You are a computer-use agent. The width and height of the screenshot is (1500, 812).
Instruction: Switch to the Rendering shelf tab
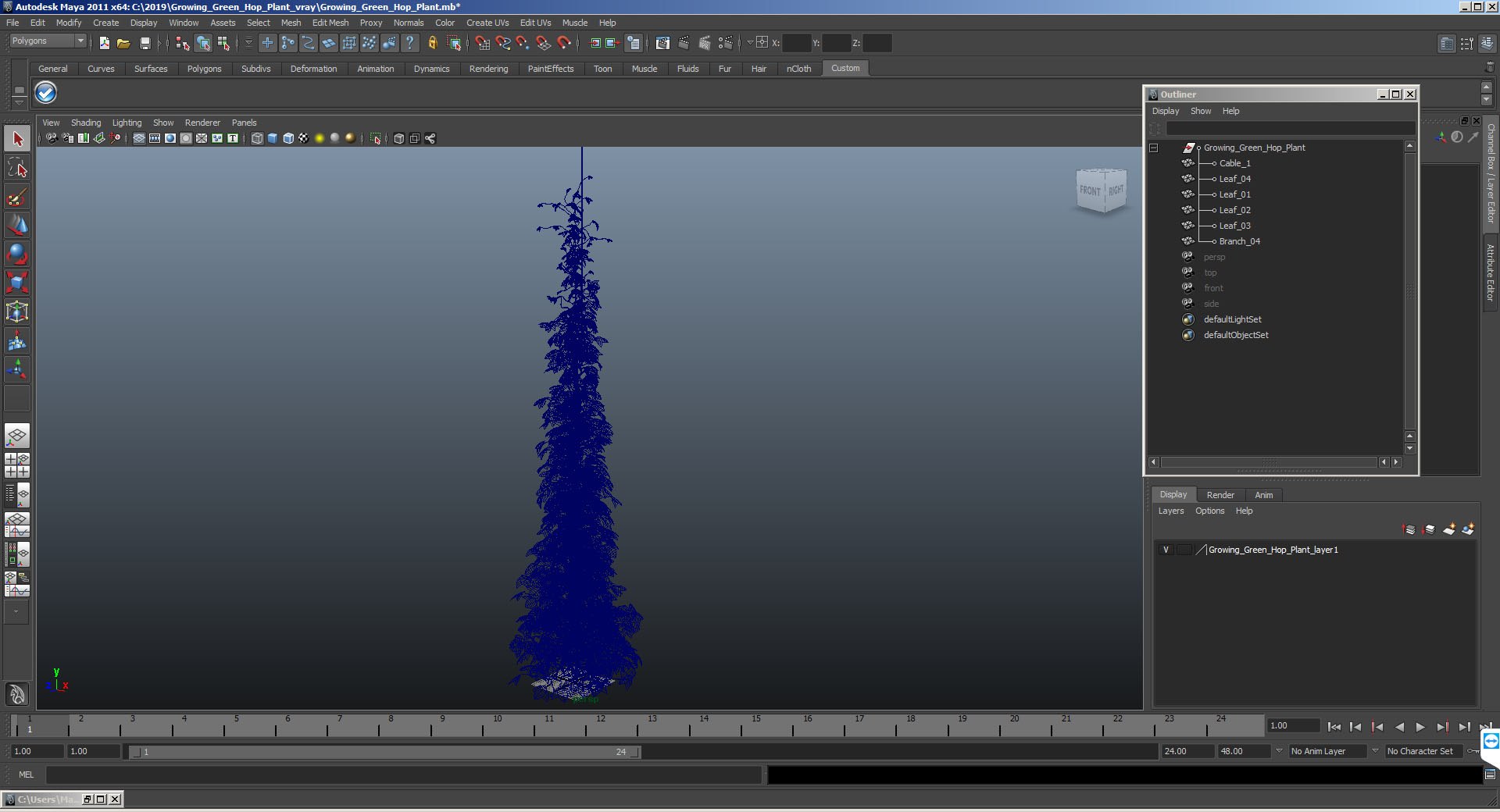click(488, 69)
